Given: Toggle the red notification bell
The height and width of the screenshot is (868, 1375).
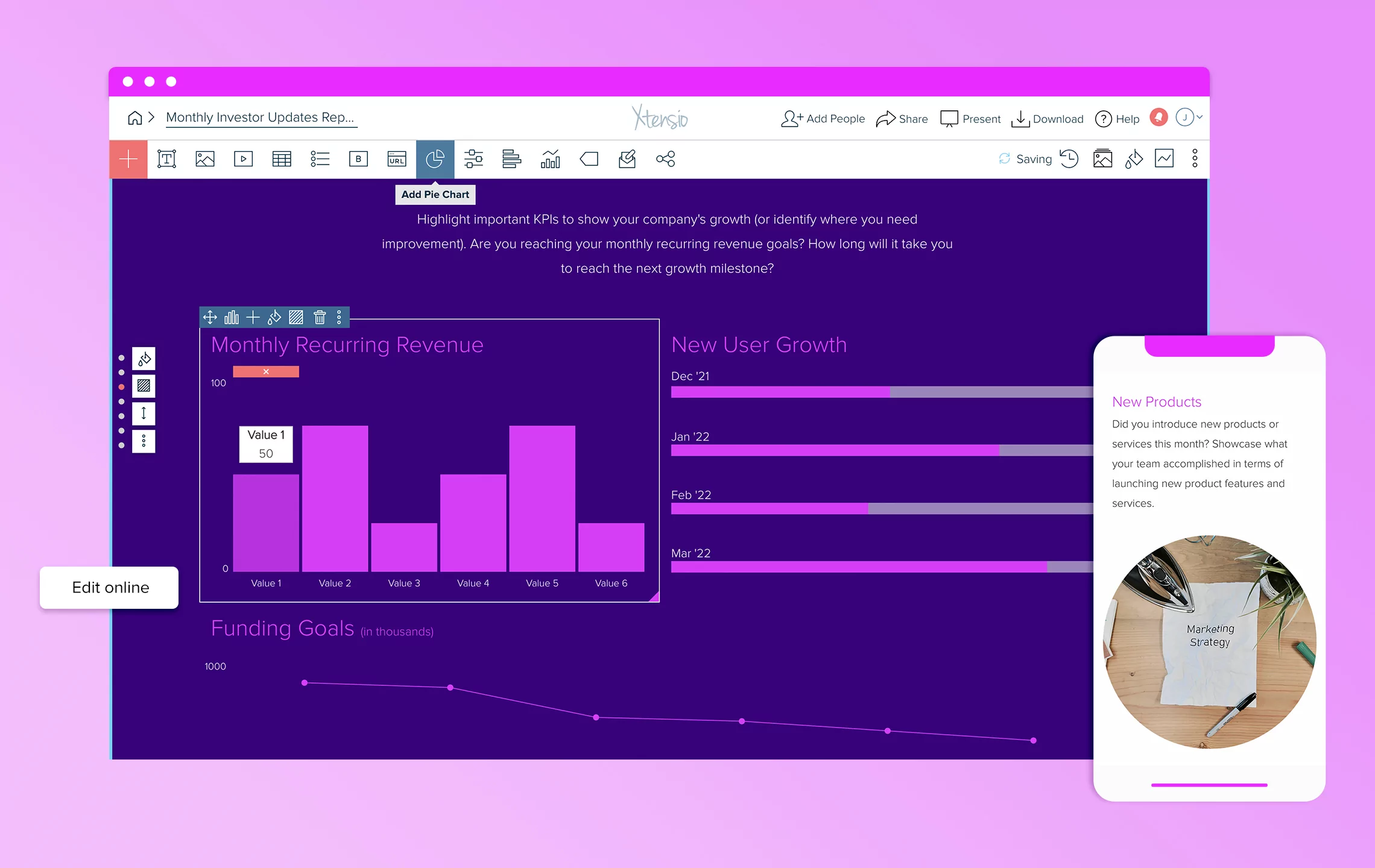Looking at the screenshot, I should (1158, 118).
